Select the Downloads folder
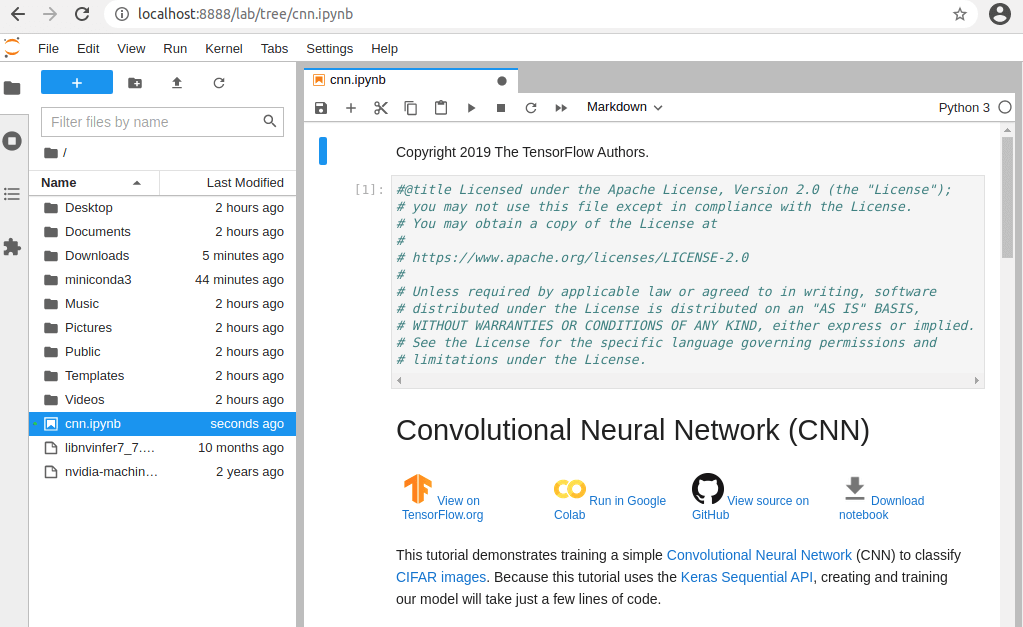 click(162, 256)
